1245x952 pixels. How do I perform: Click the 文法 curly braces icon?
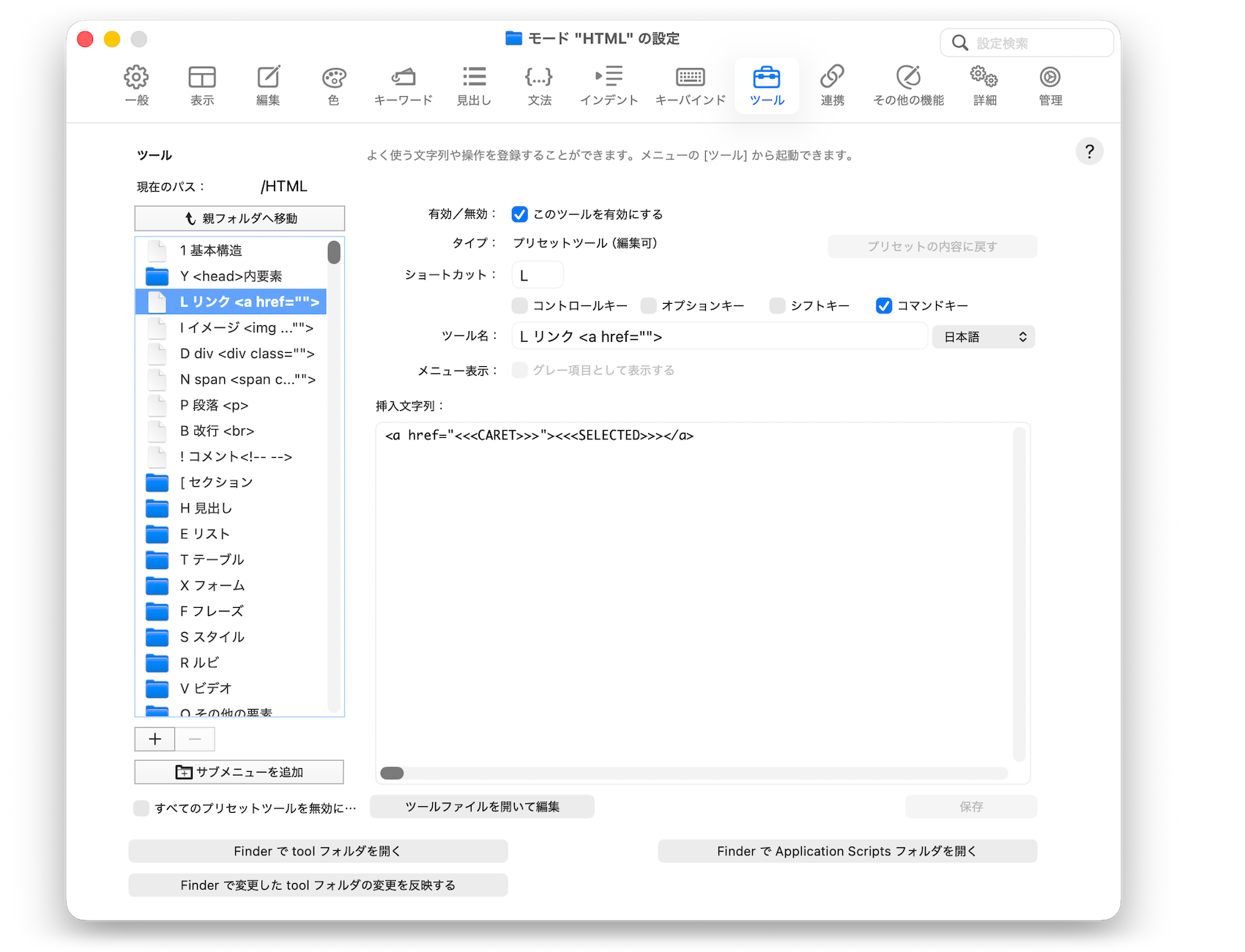[539, 78]
